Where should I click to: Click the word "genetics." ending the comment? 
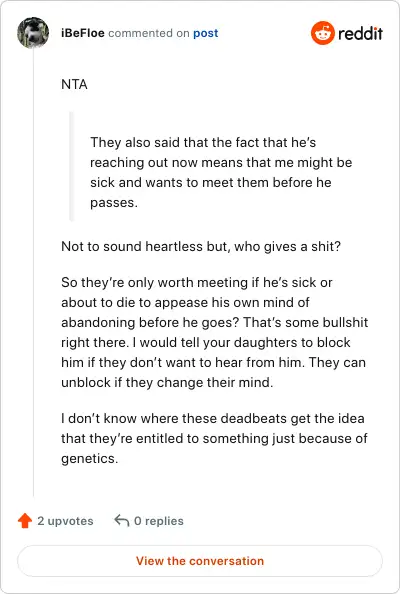[89, 459]
